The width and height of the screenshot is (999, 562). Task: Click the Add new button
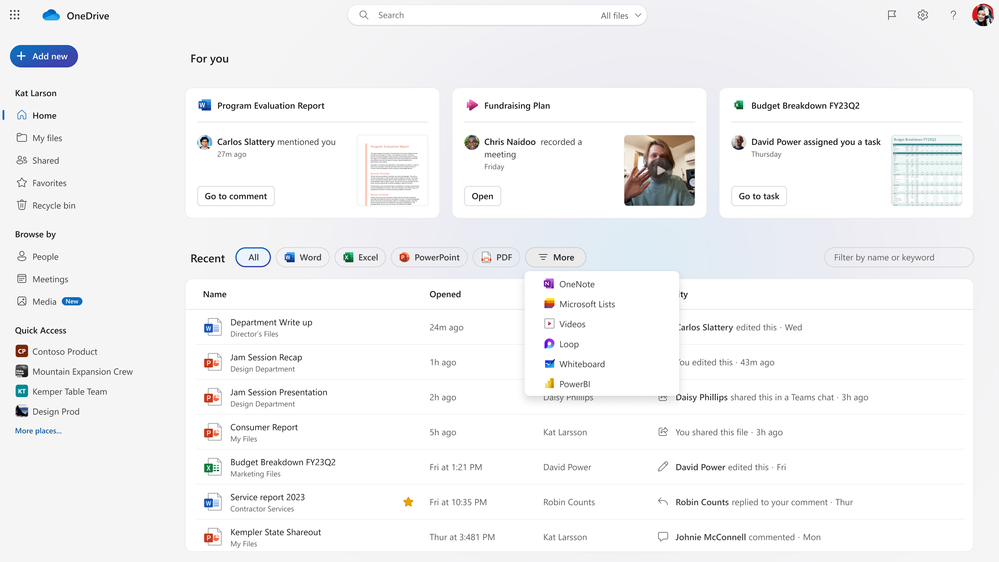[x=43, y=56]
